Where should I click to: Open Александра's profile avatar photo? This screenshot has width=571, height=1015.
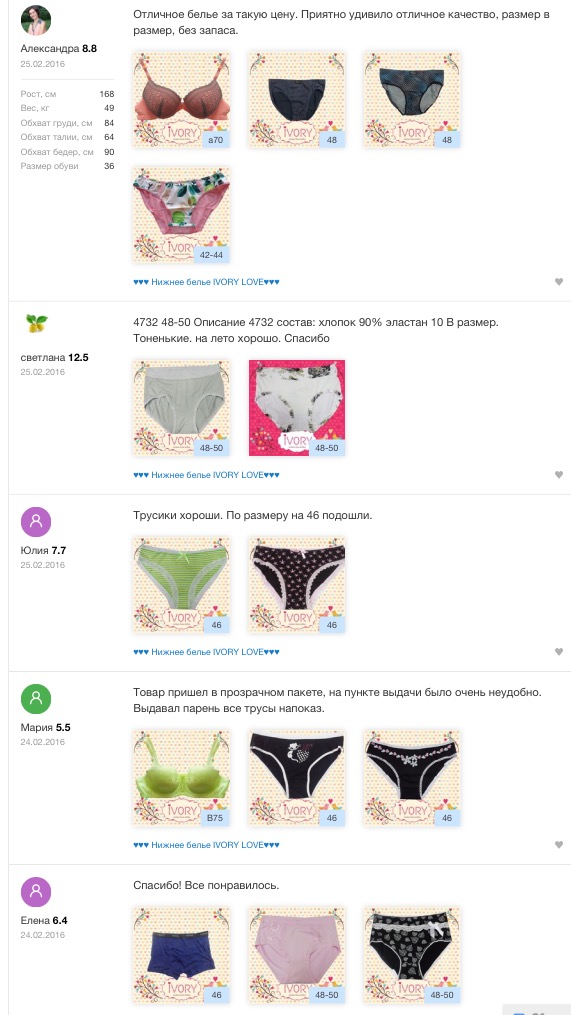coord(36,20)
